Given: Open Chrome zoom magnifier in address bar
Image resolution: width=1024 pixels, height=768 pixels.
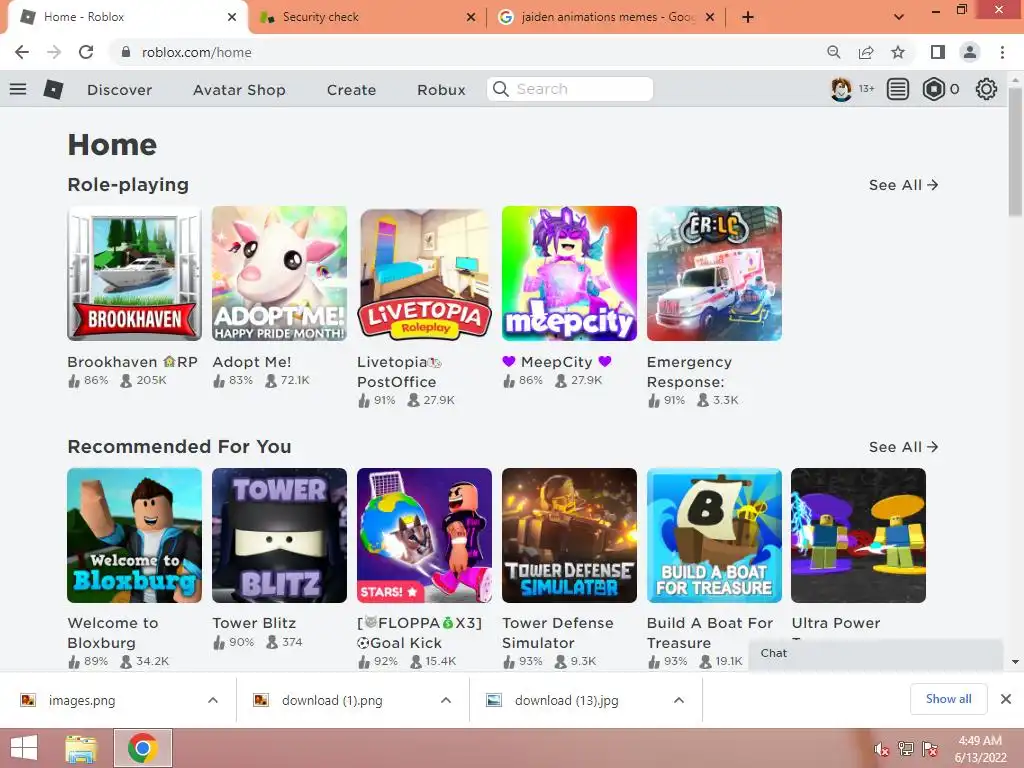Looking at the screenshot, I should click(833, 52).
